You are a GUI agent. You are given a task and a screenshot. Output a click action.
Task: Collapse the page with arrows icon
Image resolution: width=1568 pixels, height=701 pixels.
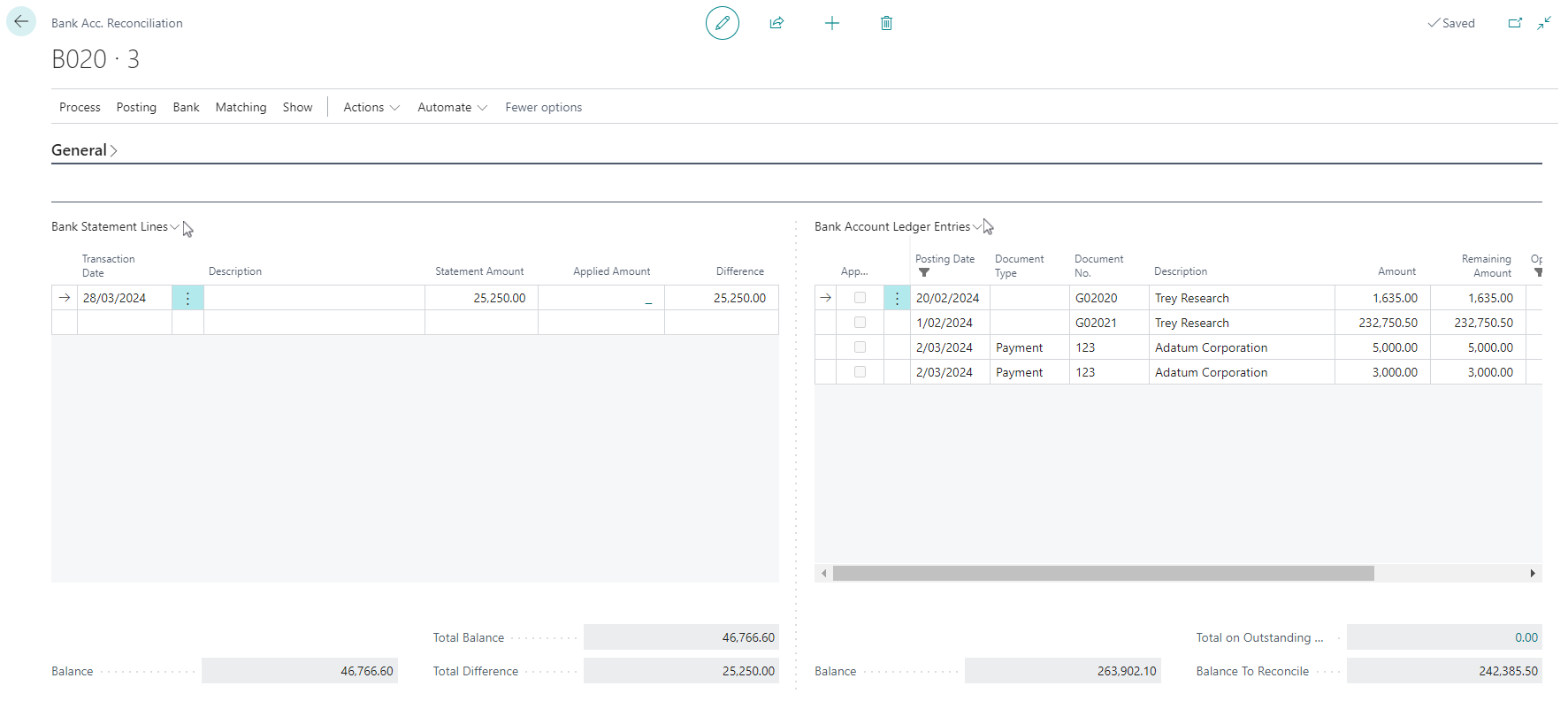1544,23
